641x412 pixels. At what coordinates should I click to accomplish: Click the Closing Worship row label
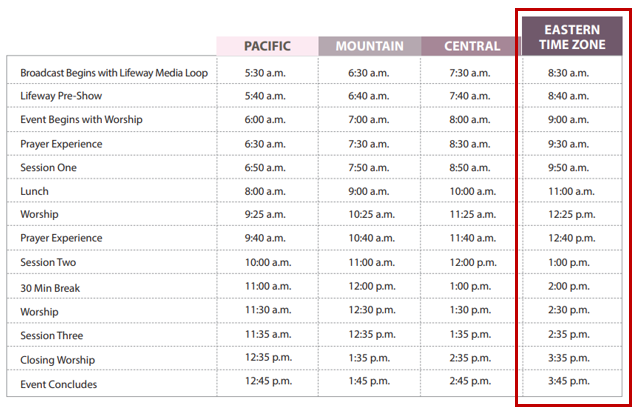pos(58,359)
